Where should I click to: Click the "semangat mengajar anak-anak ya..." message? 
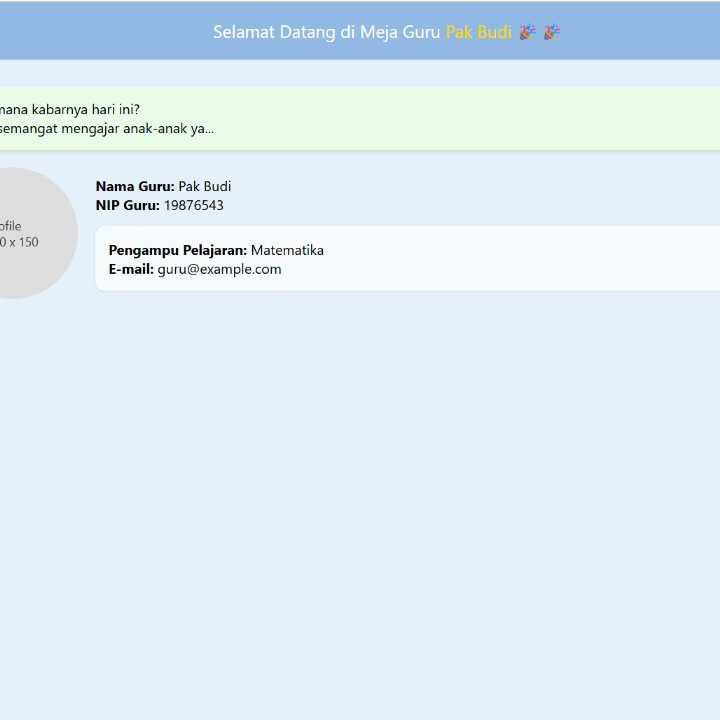(x=105, y=128)
